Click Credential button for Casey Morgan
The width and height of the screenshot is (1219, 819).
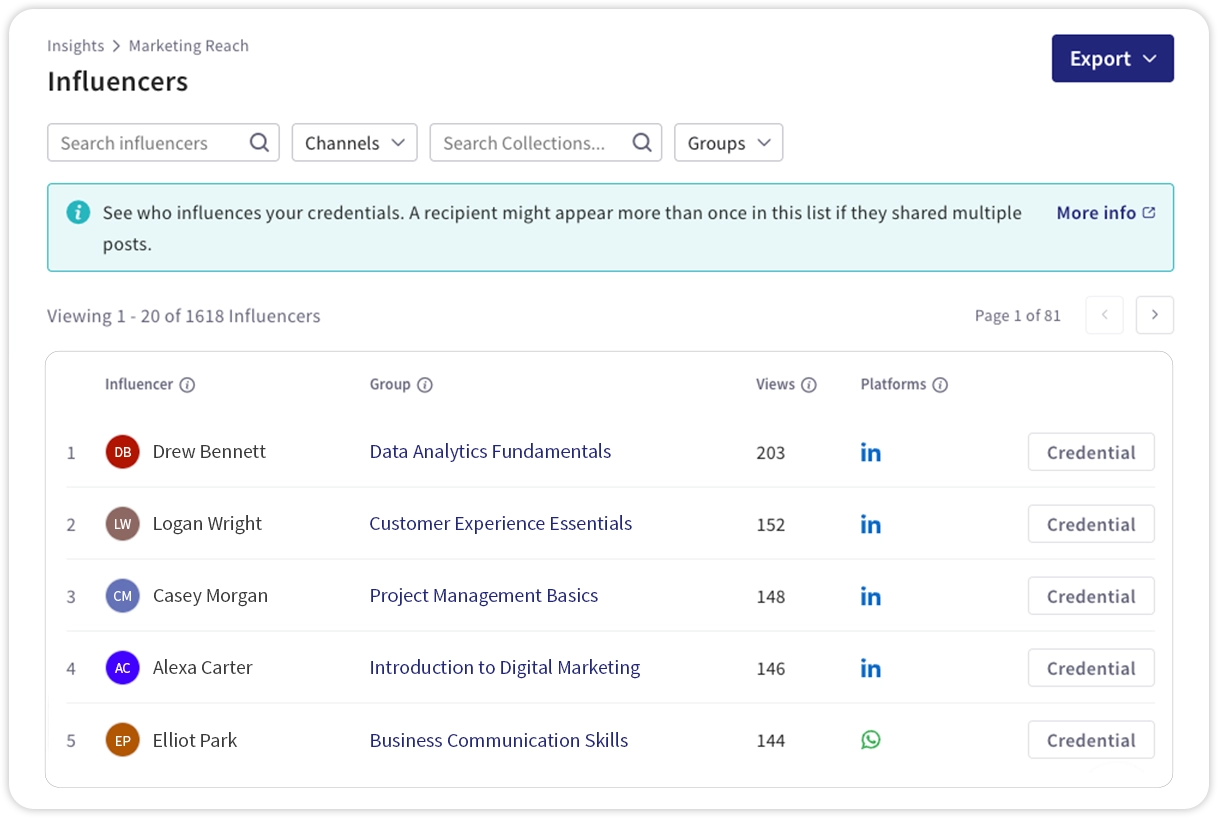[x=1091, y=596]
